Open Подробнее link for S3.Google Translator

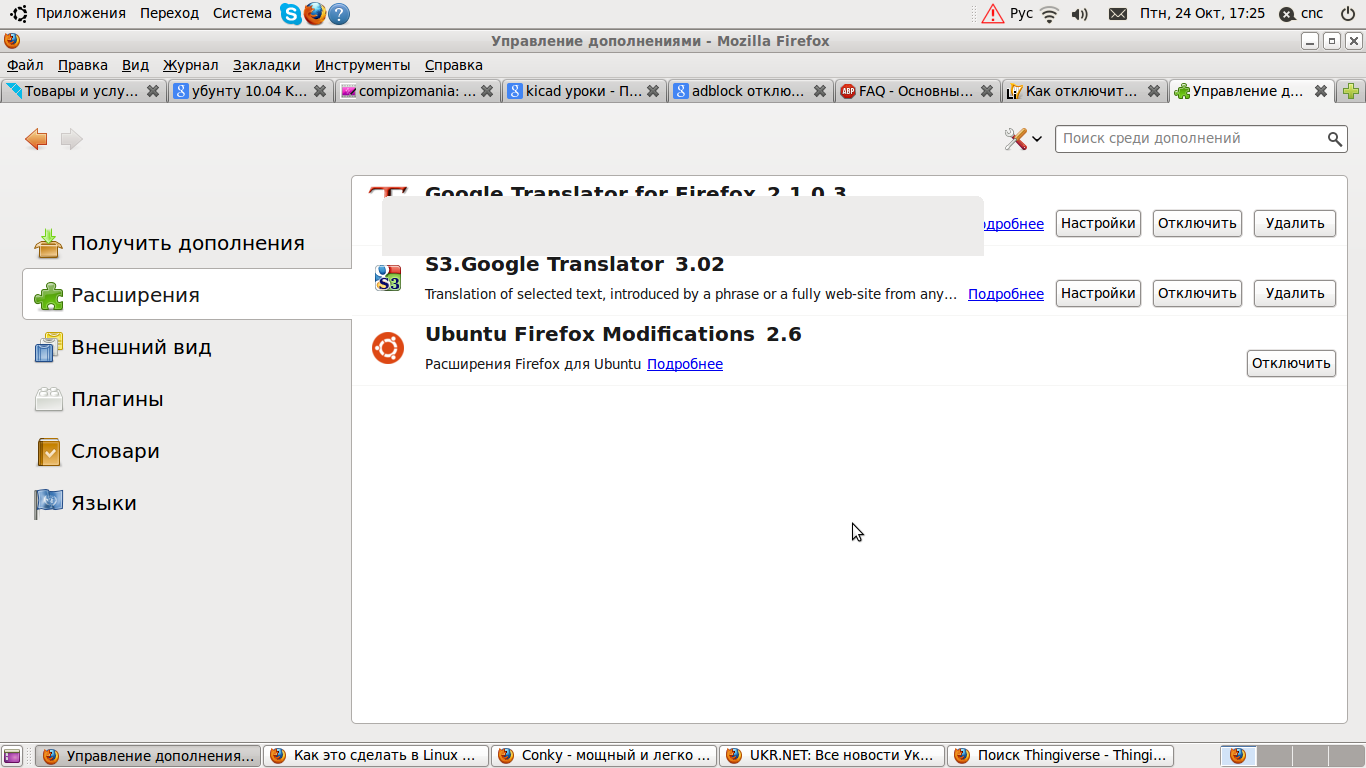[1006, 294]
